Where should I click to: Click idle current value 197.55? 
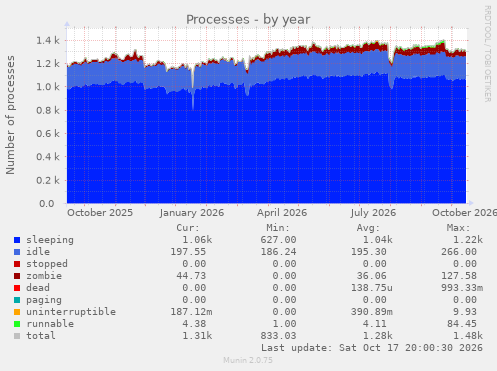[188, 252]
